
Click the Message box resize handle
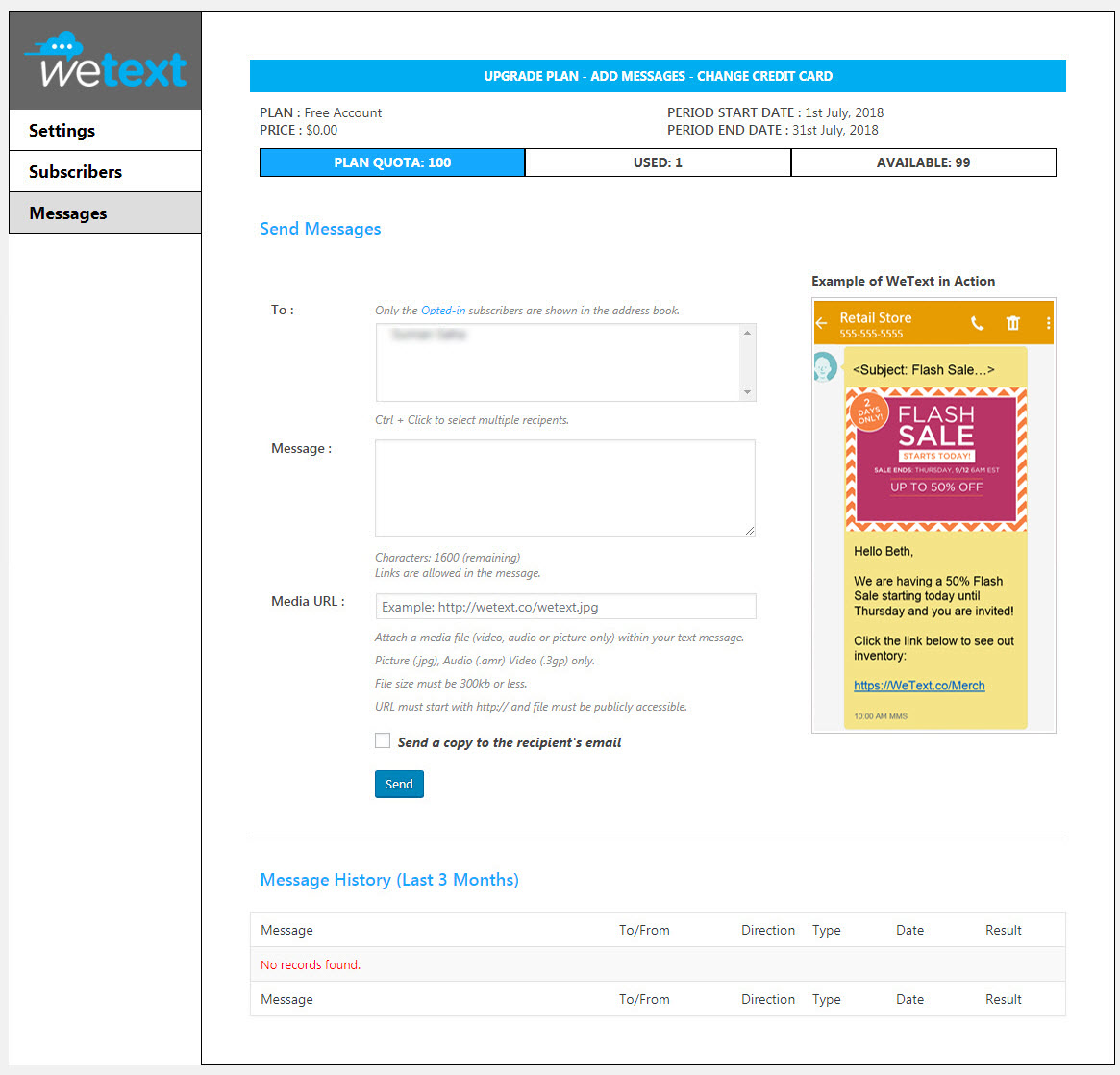(x=749, y=530)
